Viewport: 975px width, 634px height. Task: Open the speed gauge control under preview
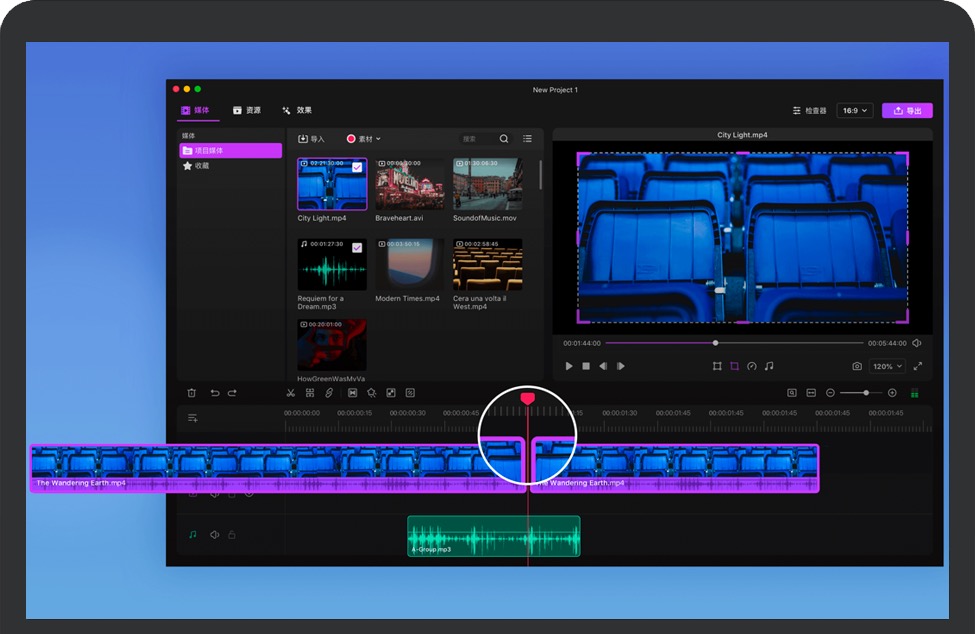tap(751, 367)
